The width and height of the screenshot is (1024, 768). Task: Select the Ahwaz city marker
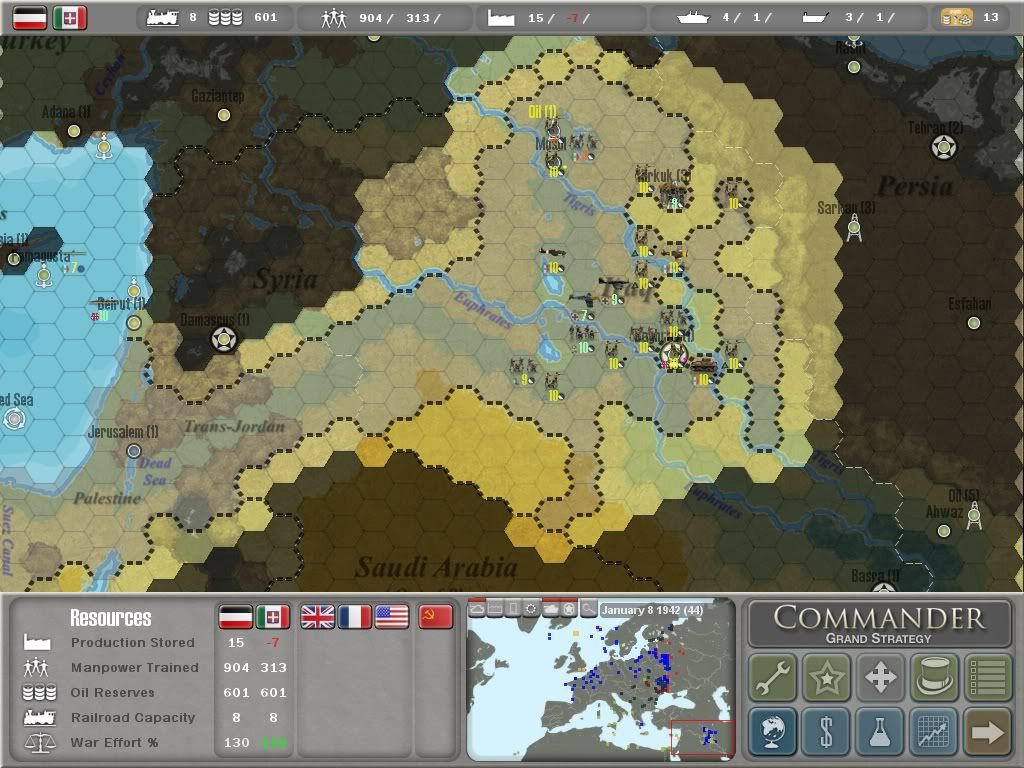point(944,531)
